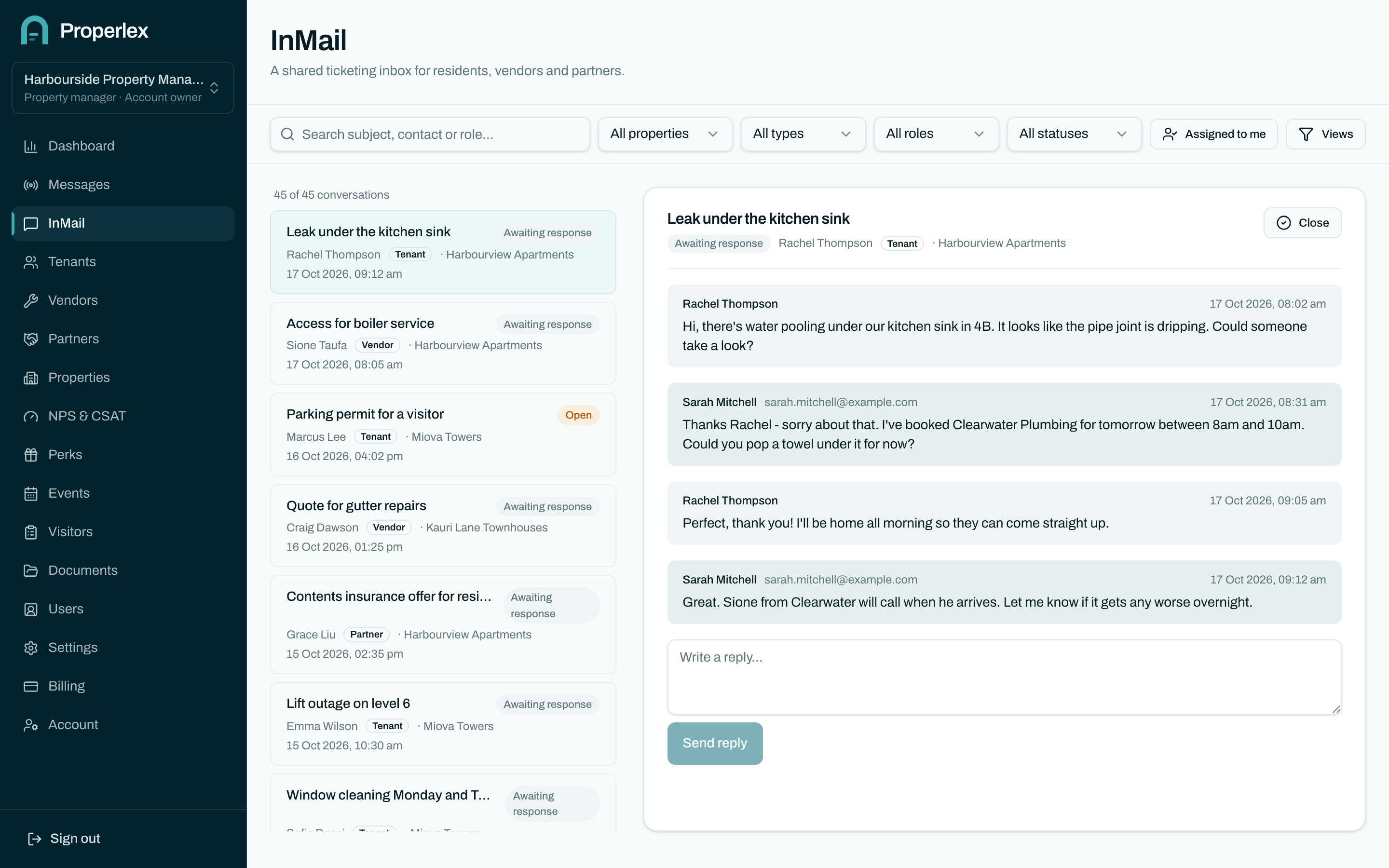This screenshot has height=868, width=1389.
Task: Click the Visitors clipboard icon
Action: coord(30,531)
